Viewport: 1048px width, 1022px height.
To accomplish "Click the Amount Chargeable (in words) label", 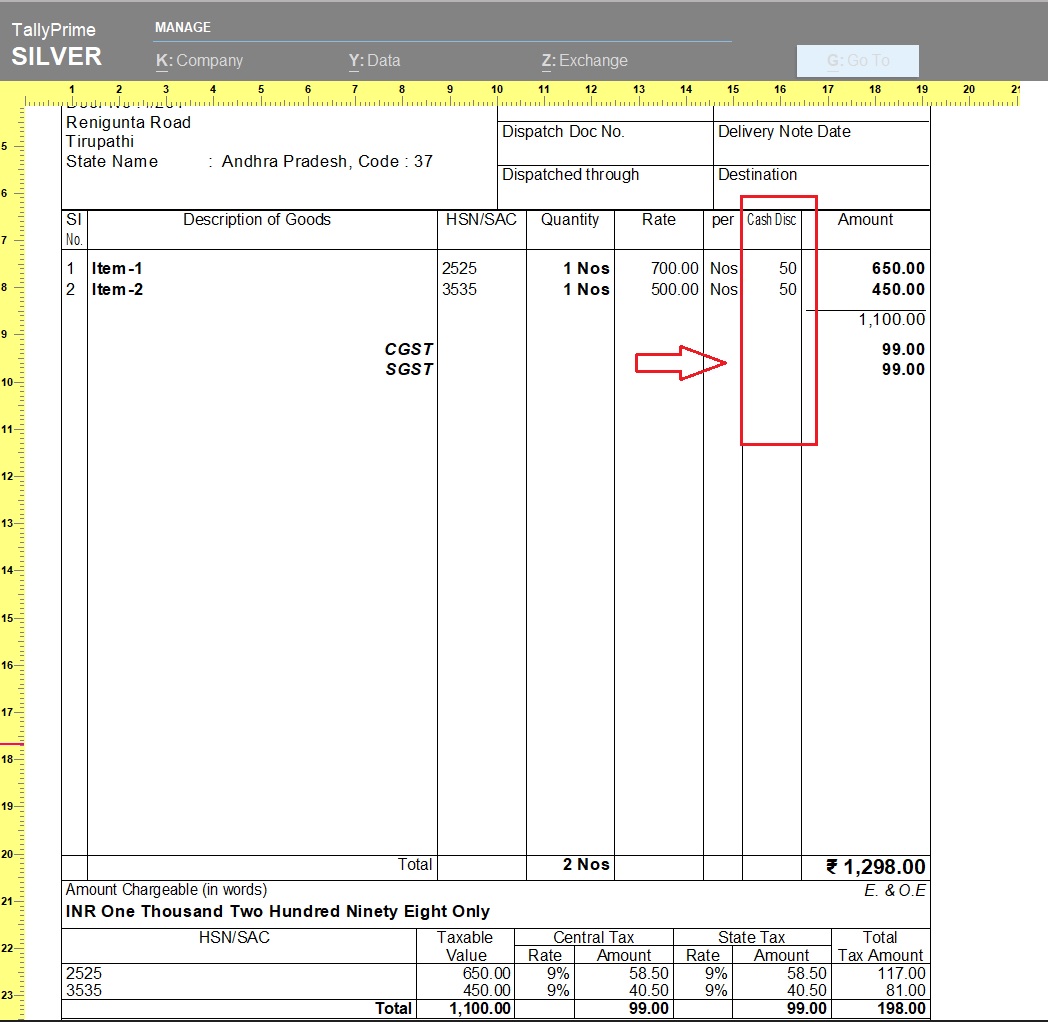I will click(166, 890).
